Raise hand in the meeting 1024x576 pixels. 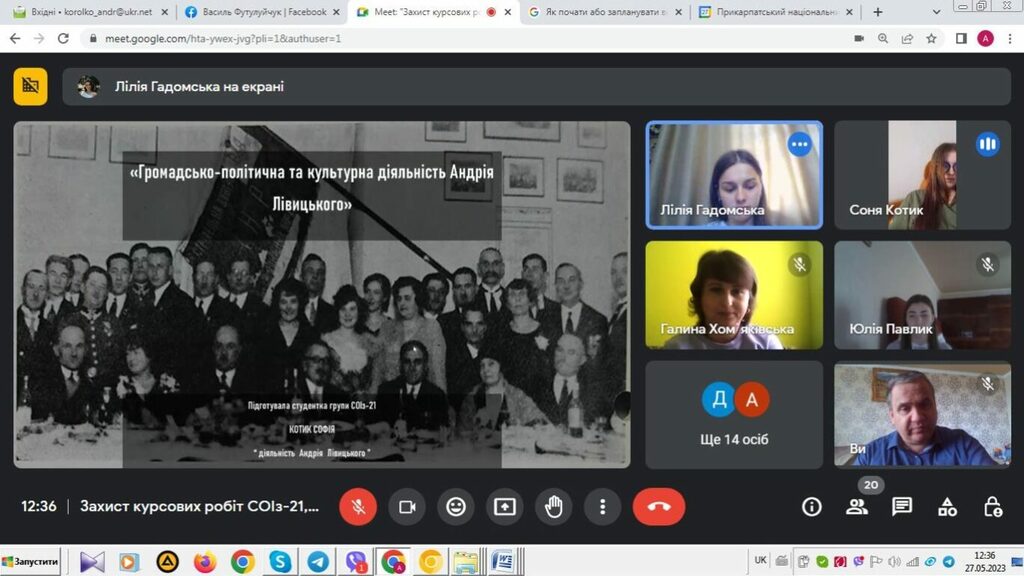coord(554,507)
